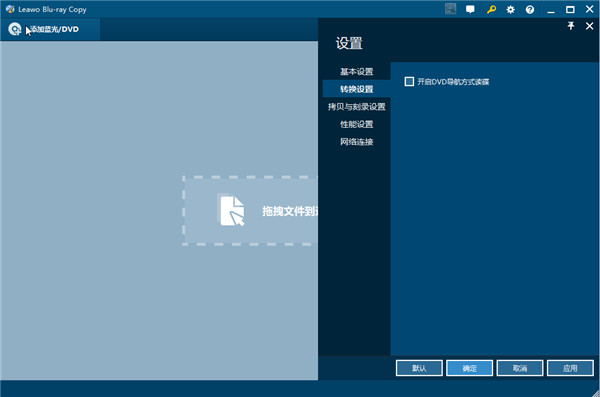Open 拷贝与刻录设置 tab
The height and width of the screenshot is (397, 600).
(356, 107)
